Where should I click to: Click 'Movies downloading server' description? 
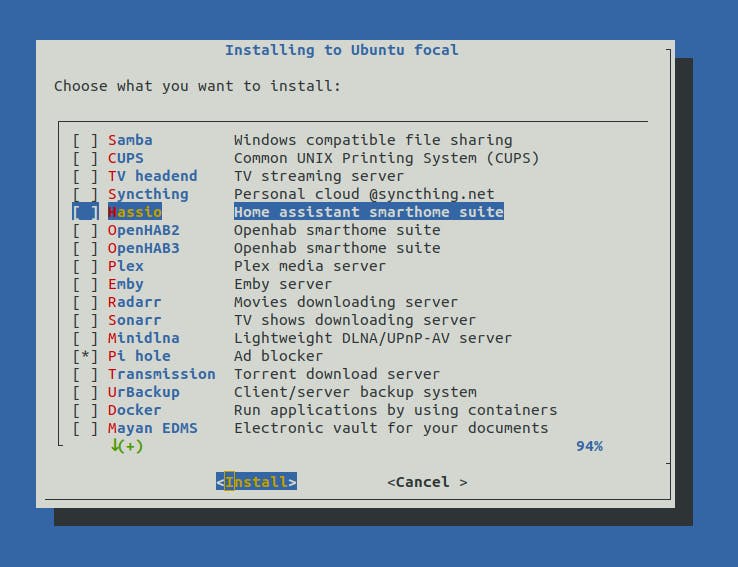click(x=346, y=302)
